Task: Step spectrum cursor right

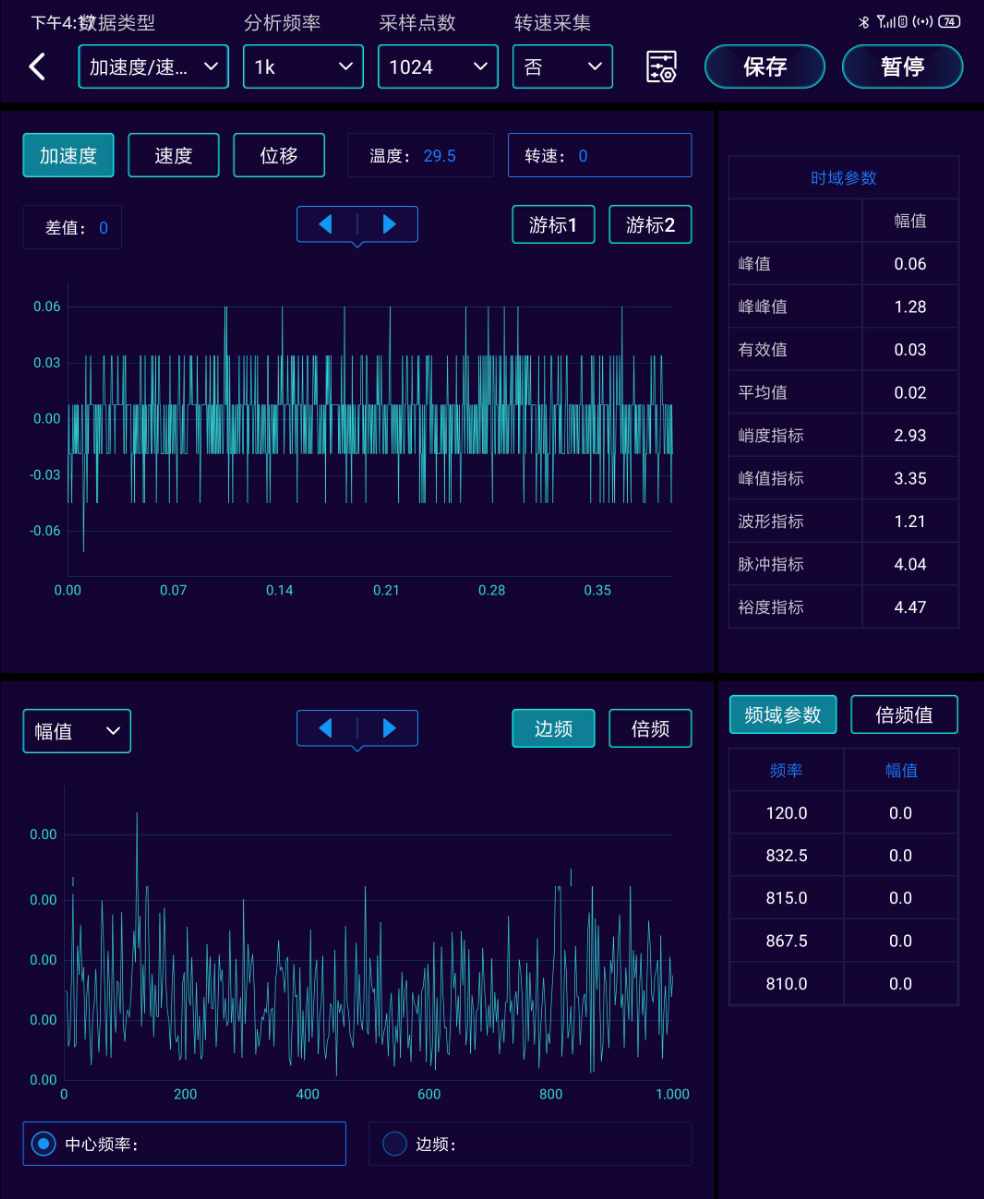Action: click(x=389, y=728)
